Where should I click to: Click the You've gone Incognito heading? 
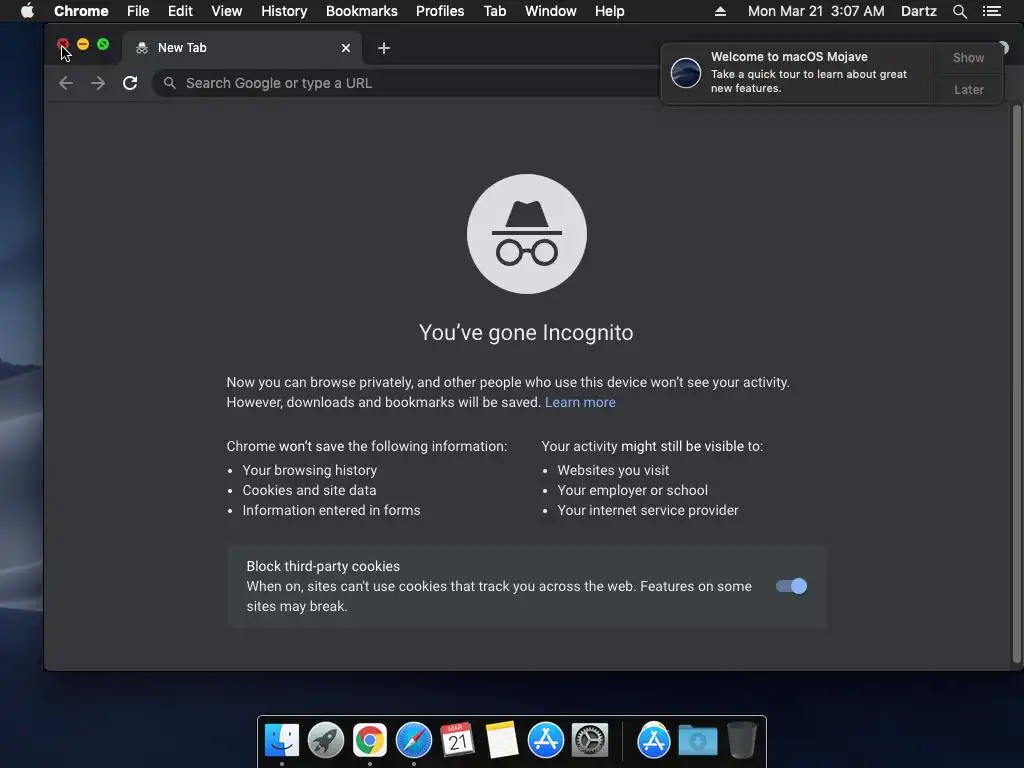tap(526, 332)
